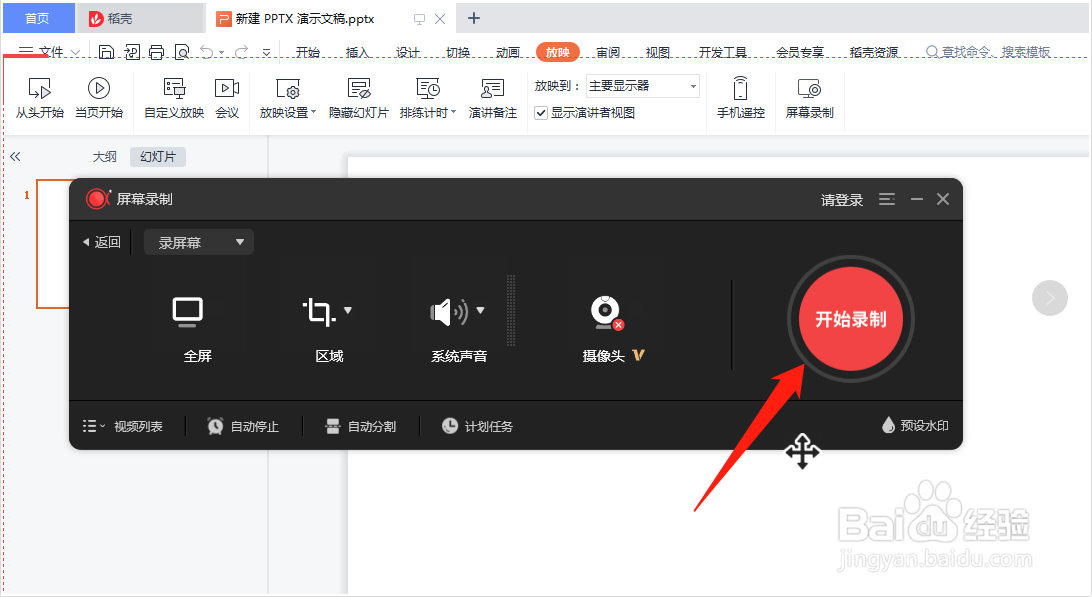Open the 切换 ribbon tab
This screenshot has height=597, width=1092.
(458, 52)
